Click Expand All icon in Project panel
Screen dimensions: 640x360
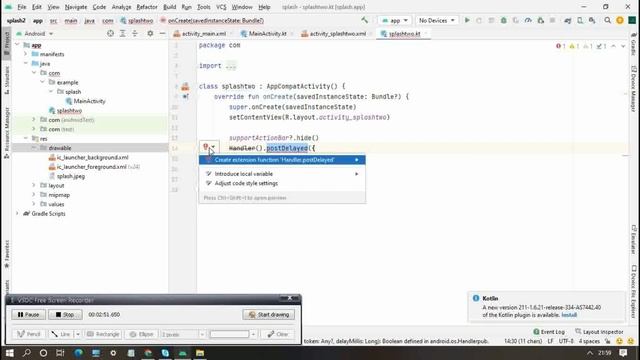pos(122,33)
